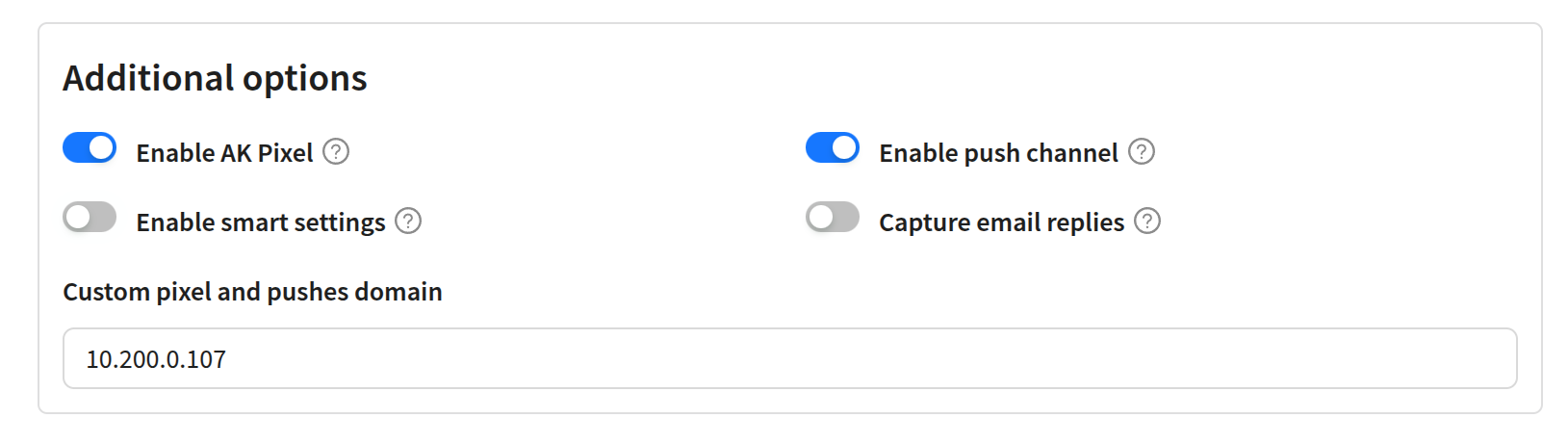Disable the Enable AK Pixel toggle
This screenshot has width=1568, height=444.
click(x=90, y=148)
